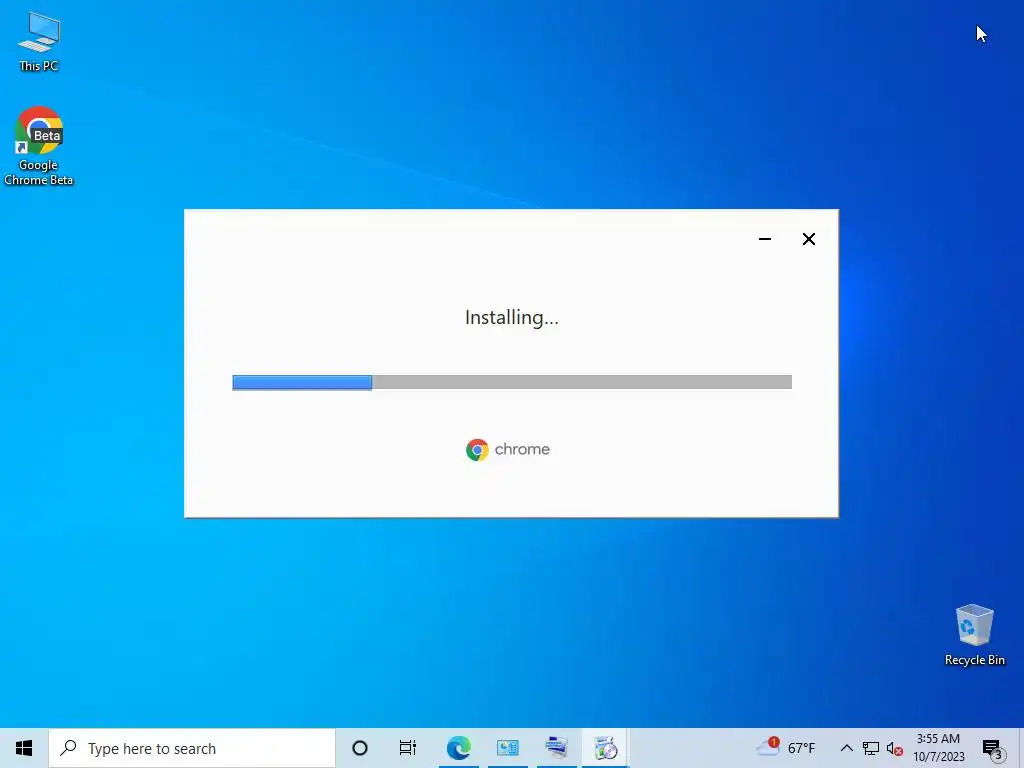Open the keyboard-and-monitor taskbar app
Viewport: 1024px width, 768px height.
point(556,748)
